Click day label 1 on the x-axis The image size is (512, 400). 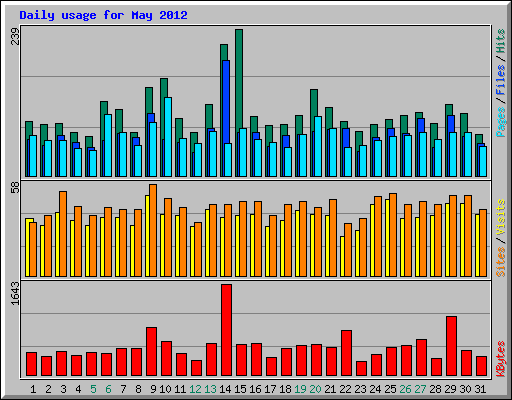click(33, 389)
